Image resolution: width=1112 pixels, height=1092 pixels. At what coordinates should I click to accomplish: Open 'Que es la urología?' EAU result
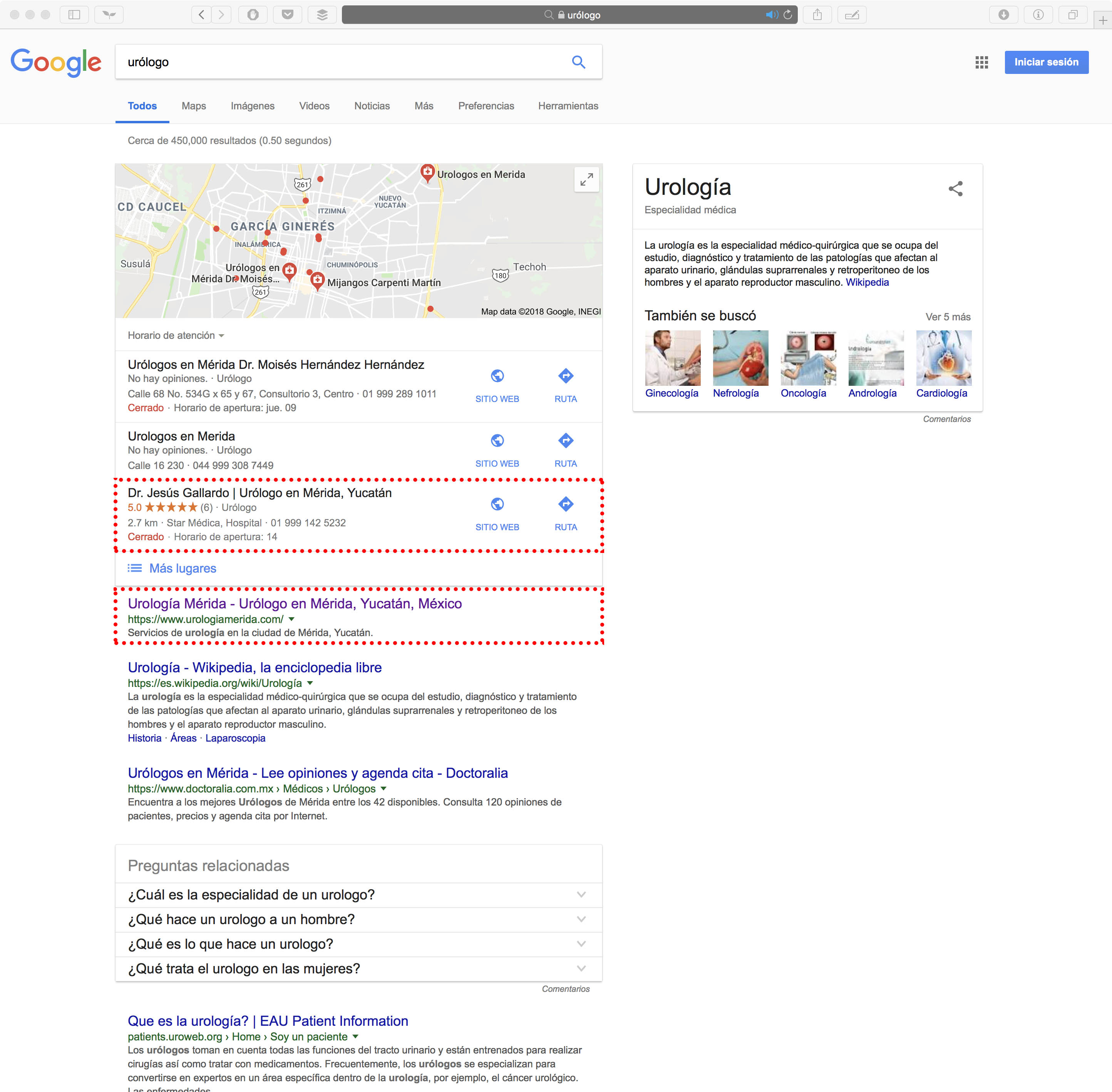point(268,1021)
